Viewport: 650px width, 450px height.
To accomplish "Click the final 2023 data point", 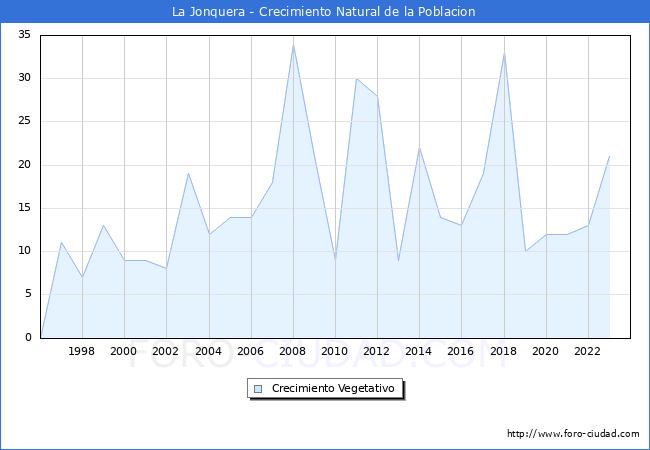I will [609, 156].
